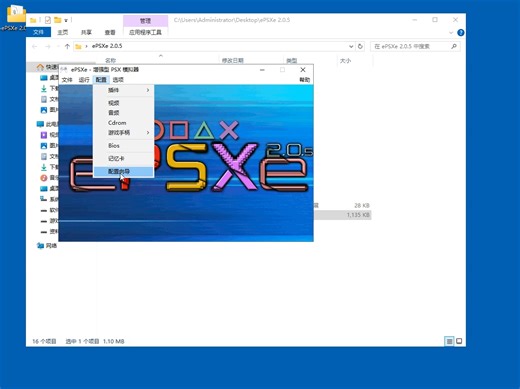520x389 pixels.
Task: Sort by the 大小 column header
Action: (345, 60)
